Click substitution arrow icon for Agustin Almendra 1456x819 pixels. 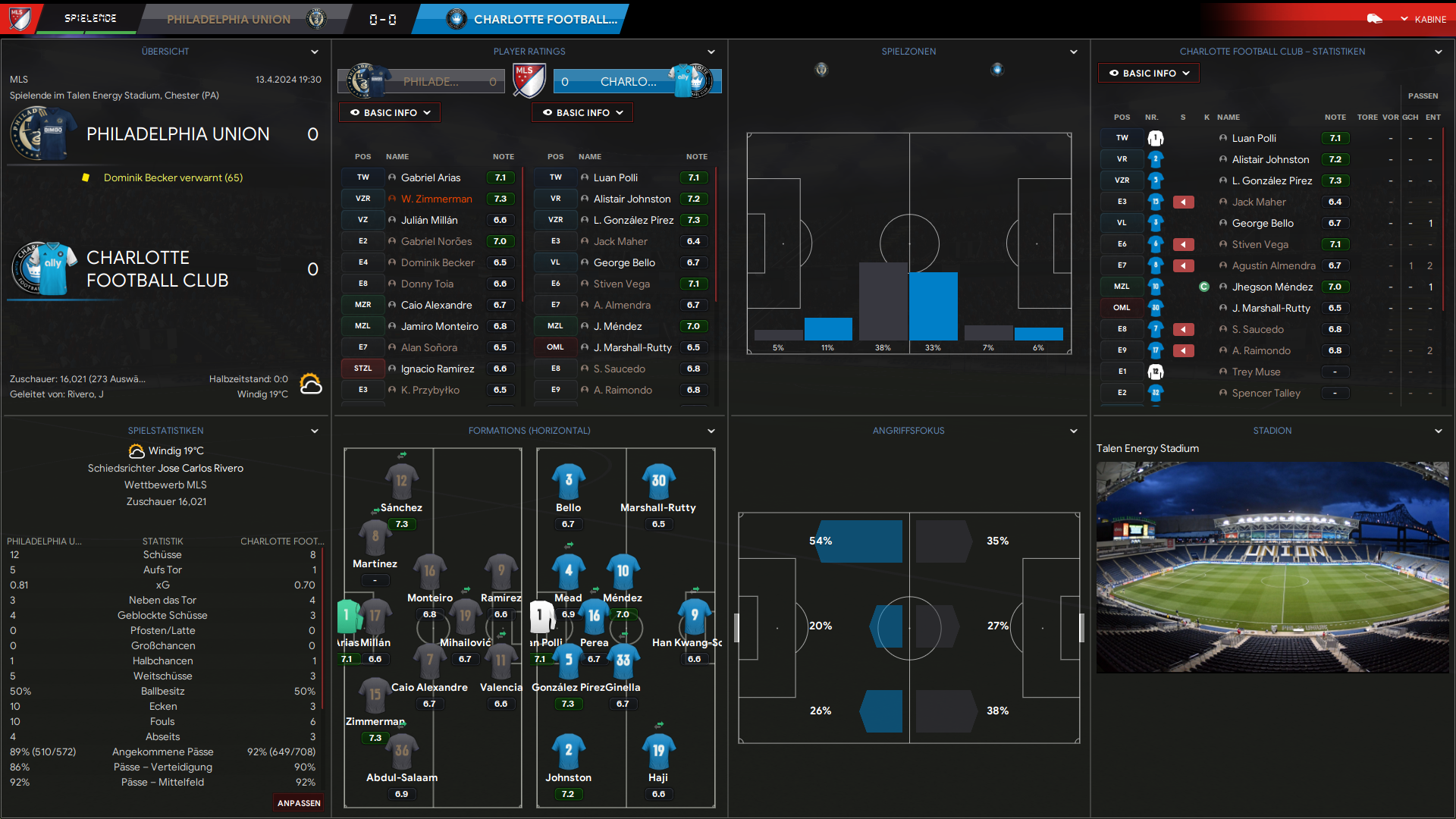[x=1183, y=266]
